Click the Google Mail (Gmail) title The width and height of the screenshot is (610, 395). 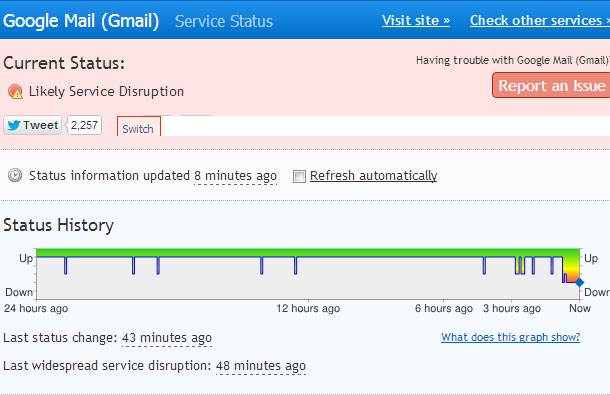click(x=81, y=21)
